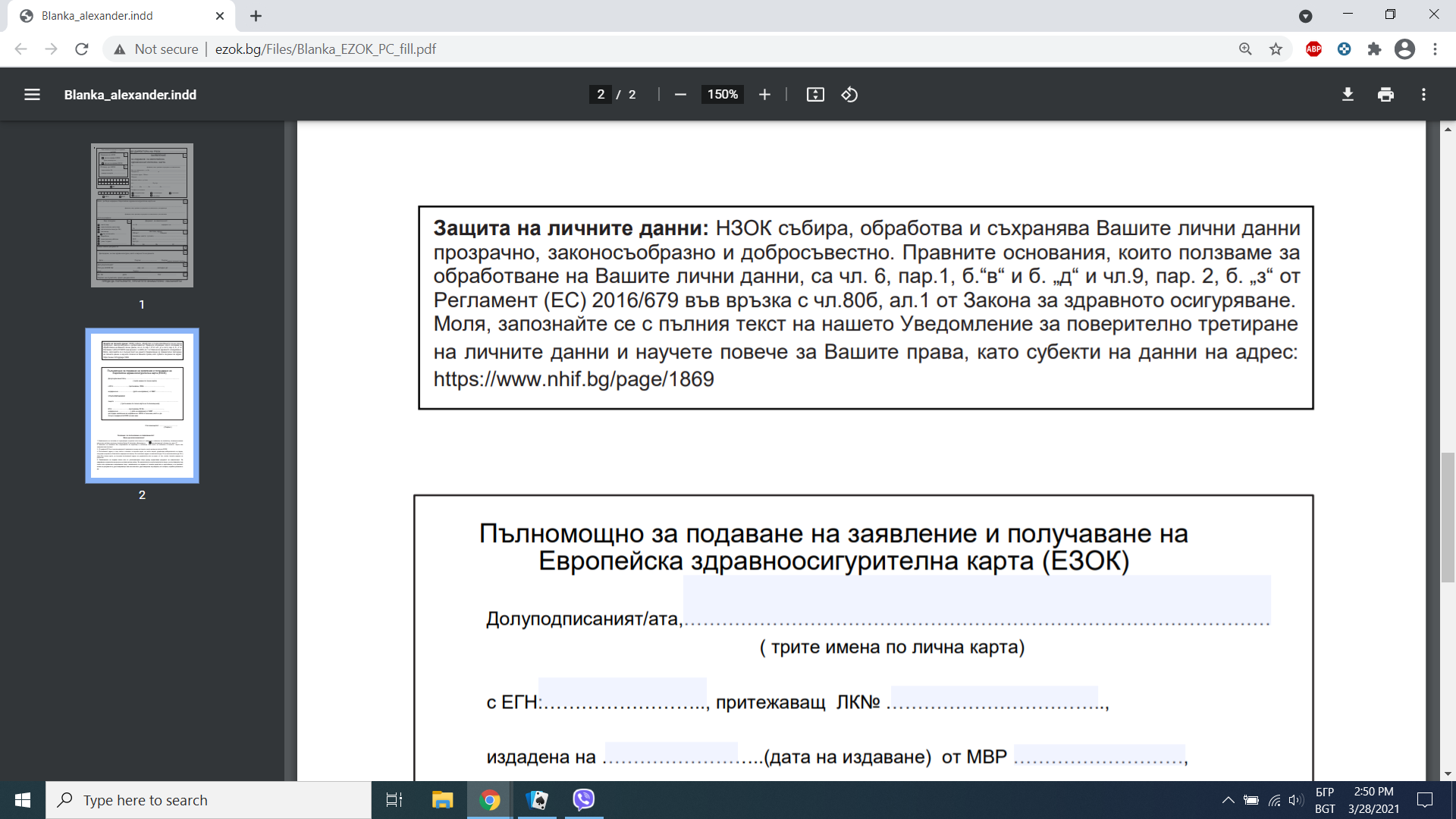Click the zoom out minus button
The width and height of the screenshot is (1456, 819).
coord(680,95)
